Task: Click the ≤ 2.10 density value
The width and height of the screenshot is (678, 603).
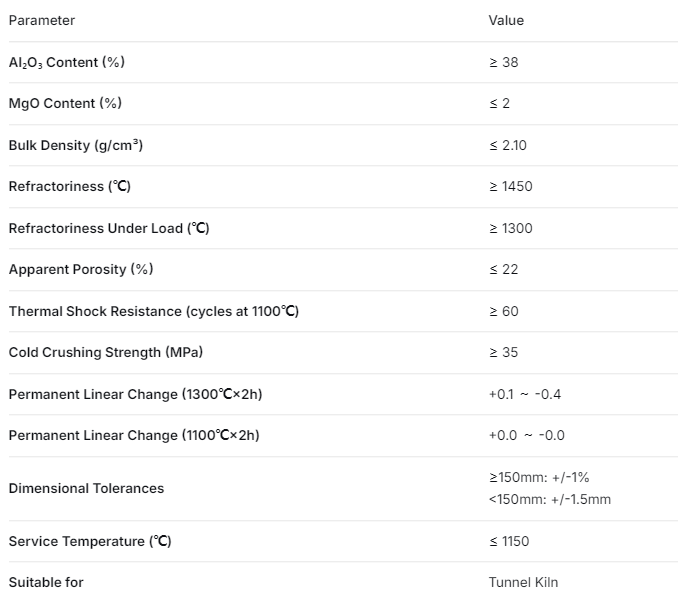Action: (x=508, y=145)
